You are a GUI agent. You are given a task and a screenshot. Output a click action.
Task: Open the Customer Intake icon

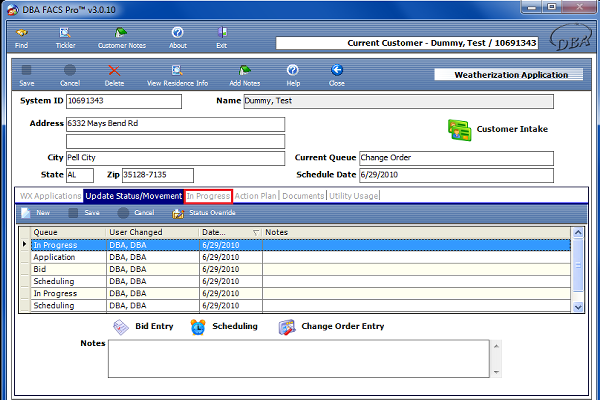[x=460, y=130]
